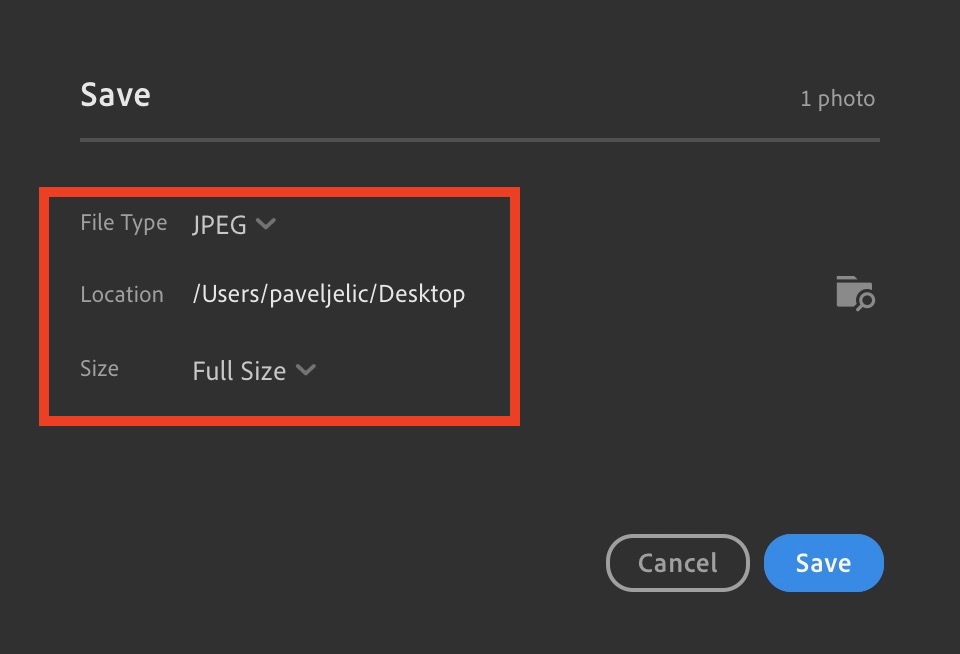Image resolution: width=960 pixels, height=654 pixels.
Task: Click the 1 photo count text
Action: click(837, 99)
